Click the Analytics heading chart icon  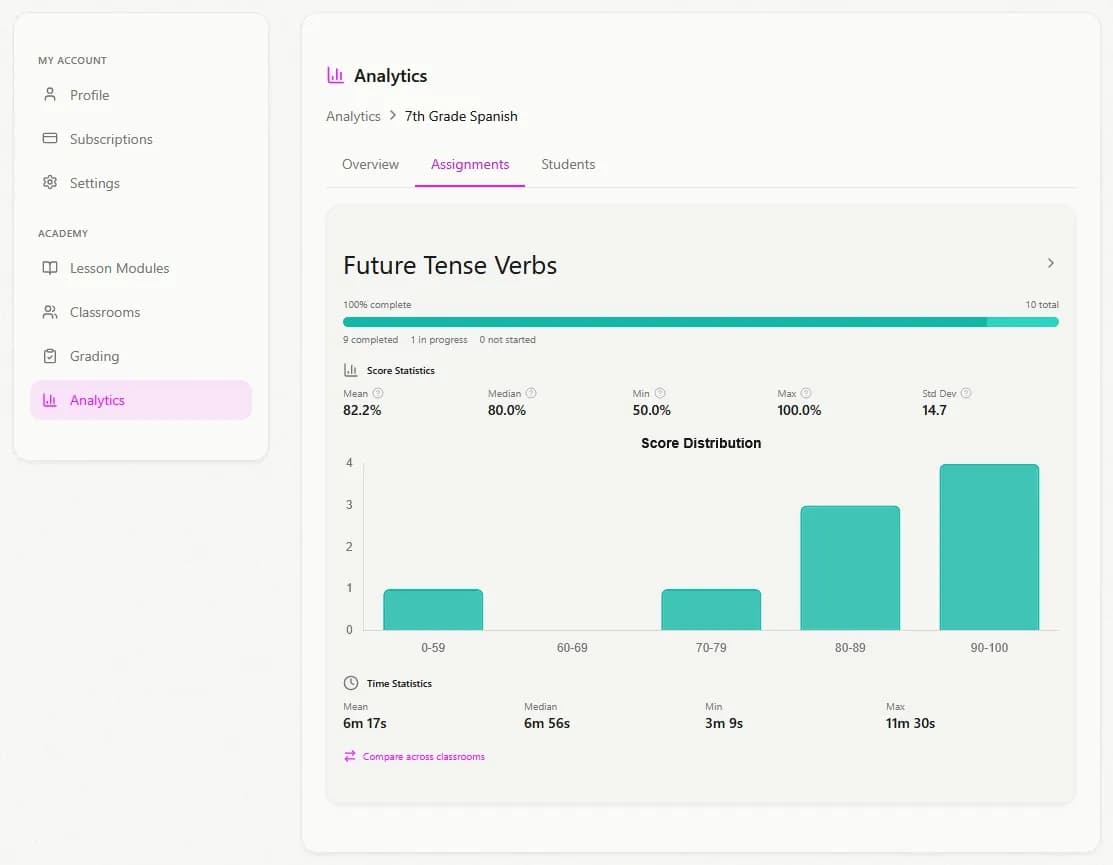pyautogui.click(x=335, y=75)
